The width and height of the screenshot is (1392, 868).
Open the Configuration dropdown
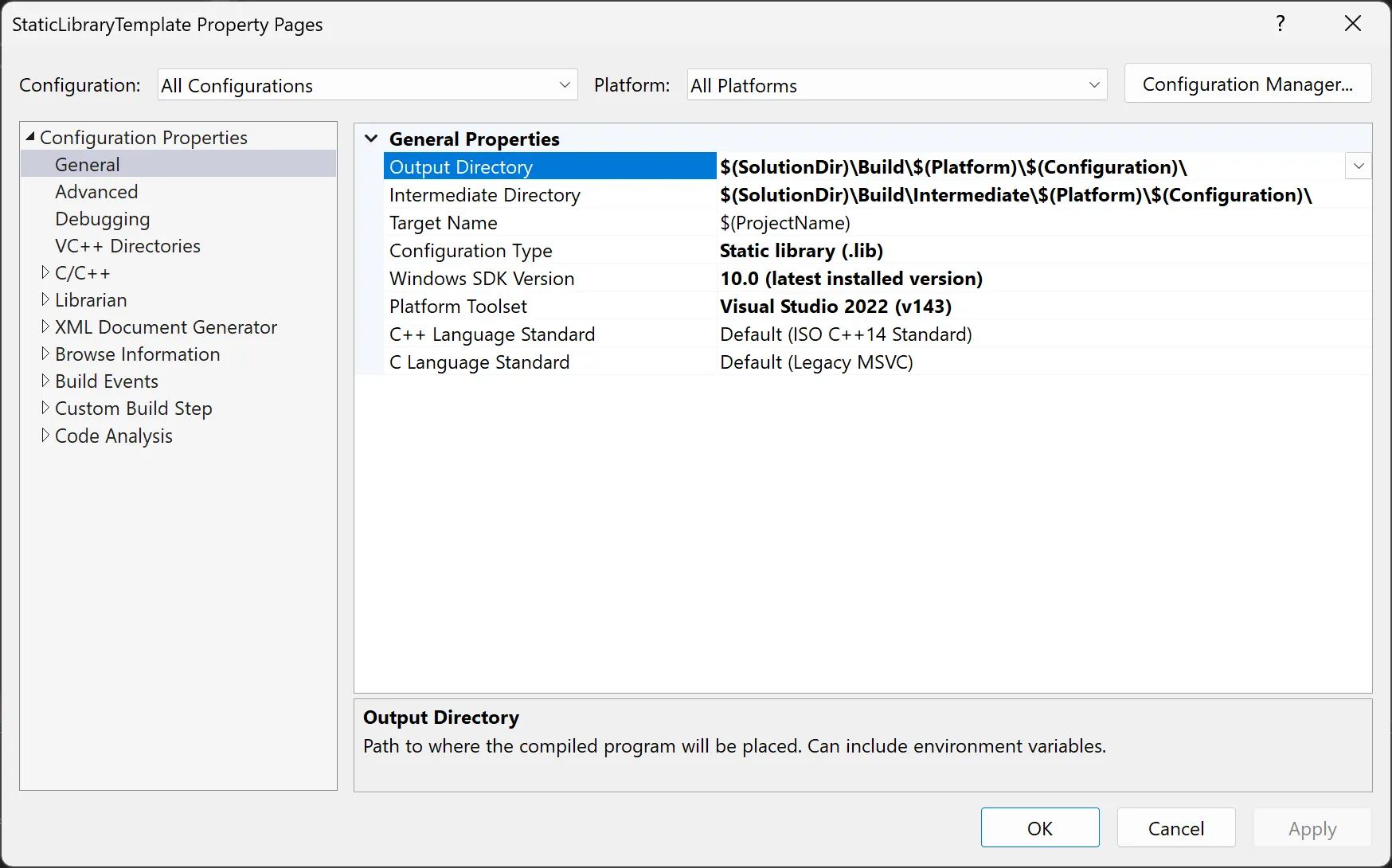pyautogui.click(x=367, y=85)
